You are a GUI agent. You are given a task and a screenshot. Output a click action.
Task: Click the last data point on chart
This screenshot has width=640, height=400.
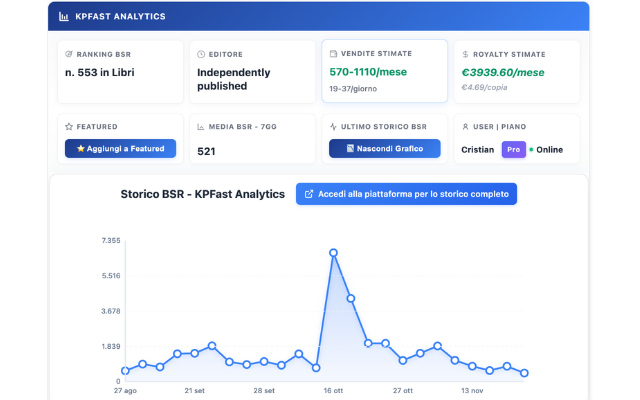pyautogui.click(x=524, y=373)
